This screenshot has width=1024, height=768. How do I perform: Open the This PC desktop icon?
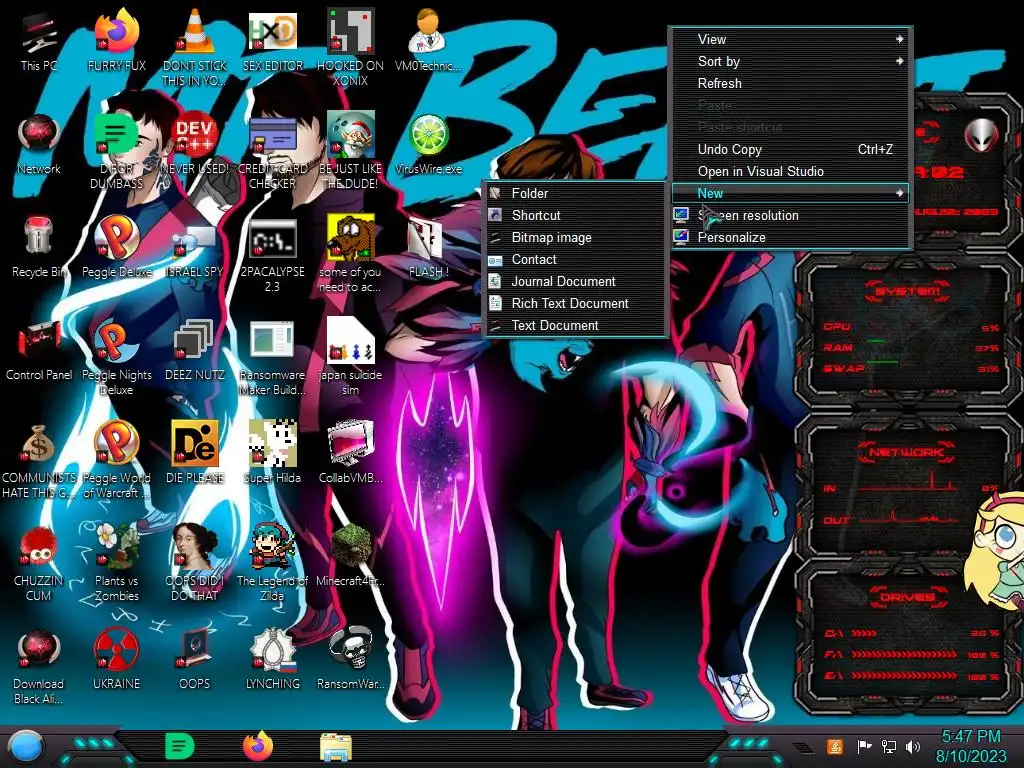(x=39, y=41)
